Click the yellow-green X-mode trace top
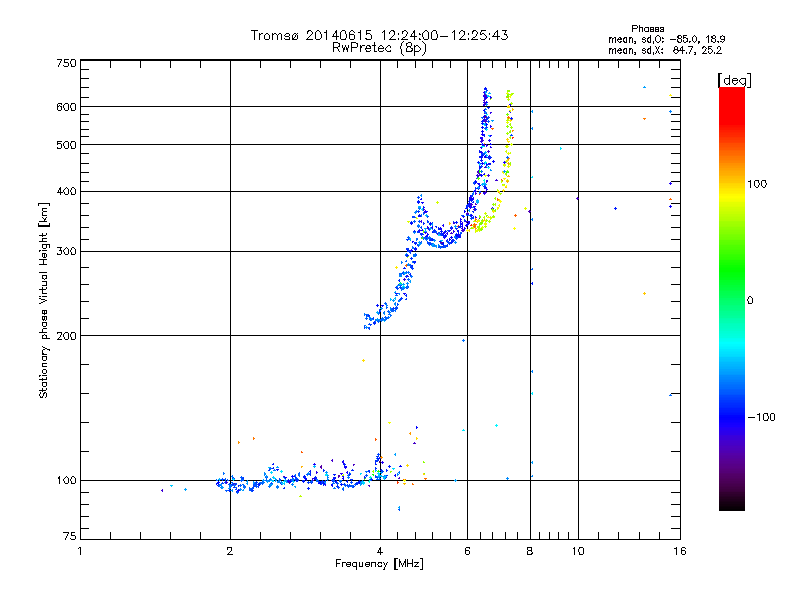The width and height of the screenshot is (800, 600). pyautogui.click(x=509, y=94)
